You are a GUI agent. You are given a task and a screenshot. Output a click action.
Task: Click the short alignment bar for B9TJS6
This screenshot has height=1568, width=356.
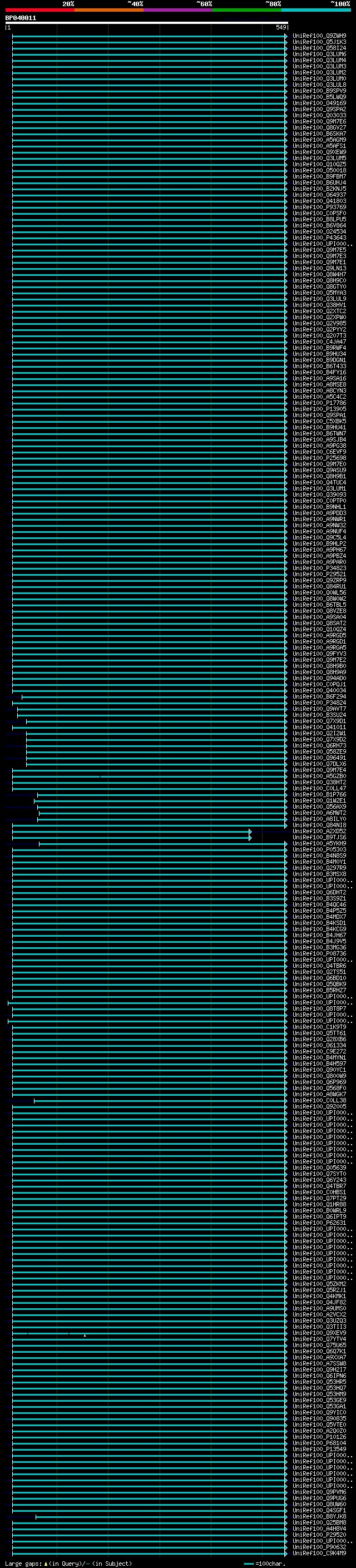tap(131, 838)
